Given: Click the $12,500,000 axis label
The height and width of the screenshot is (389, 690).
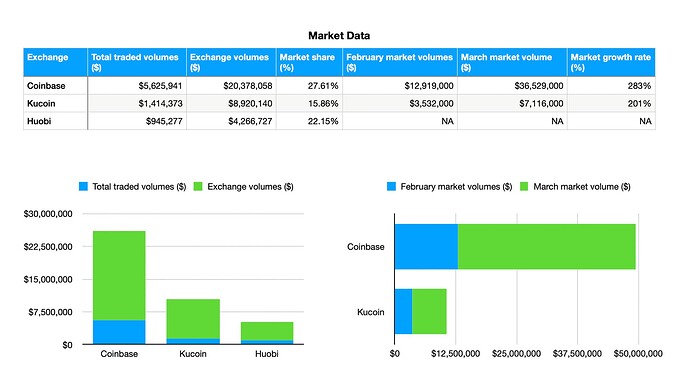Looking at the screenshot, I should click(455, 354).
